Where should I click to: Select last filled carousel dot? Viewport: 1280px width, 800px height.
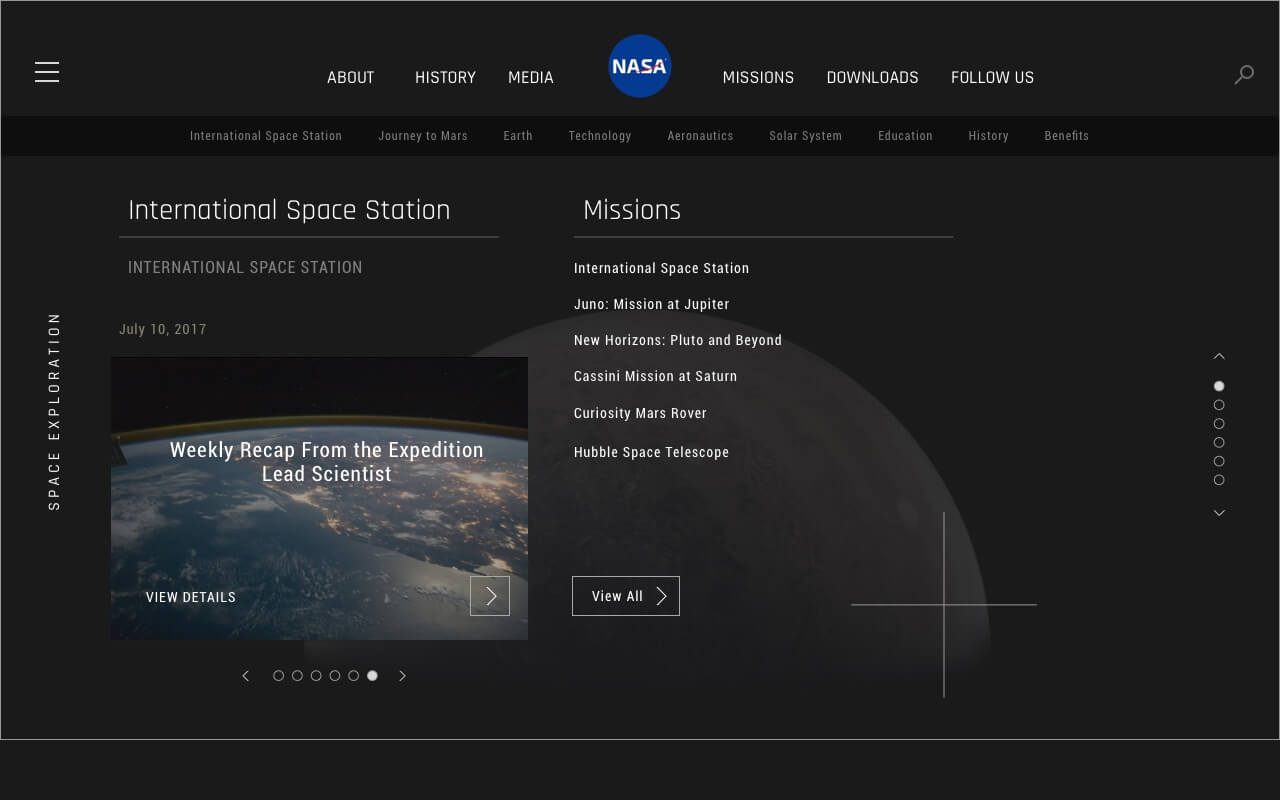pyautogui.click(x=372, y=676)
